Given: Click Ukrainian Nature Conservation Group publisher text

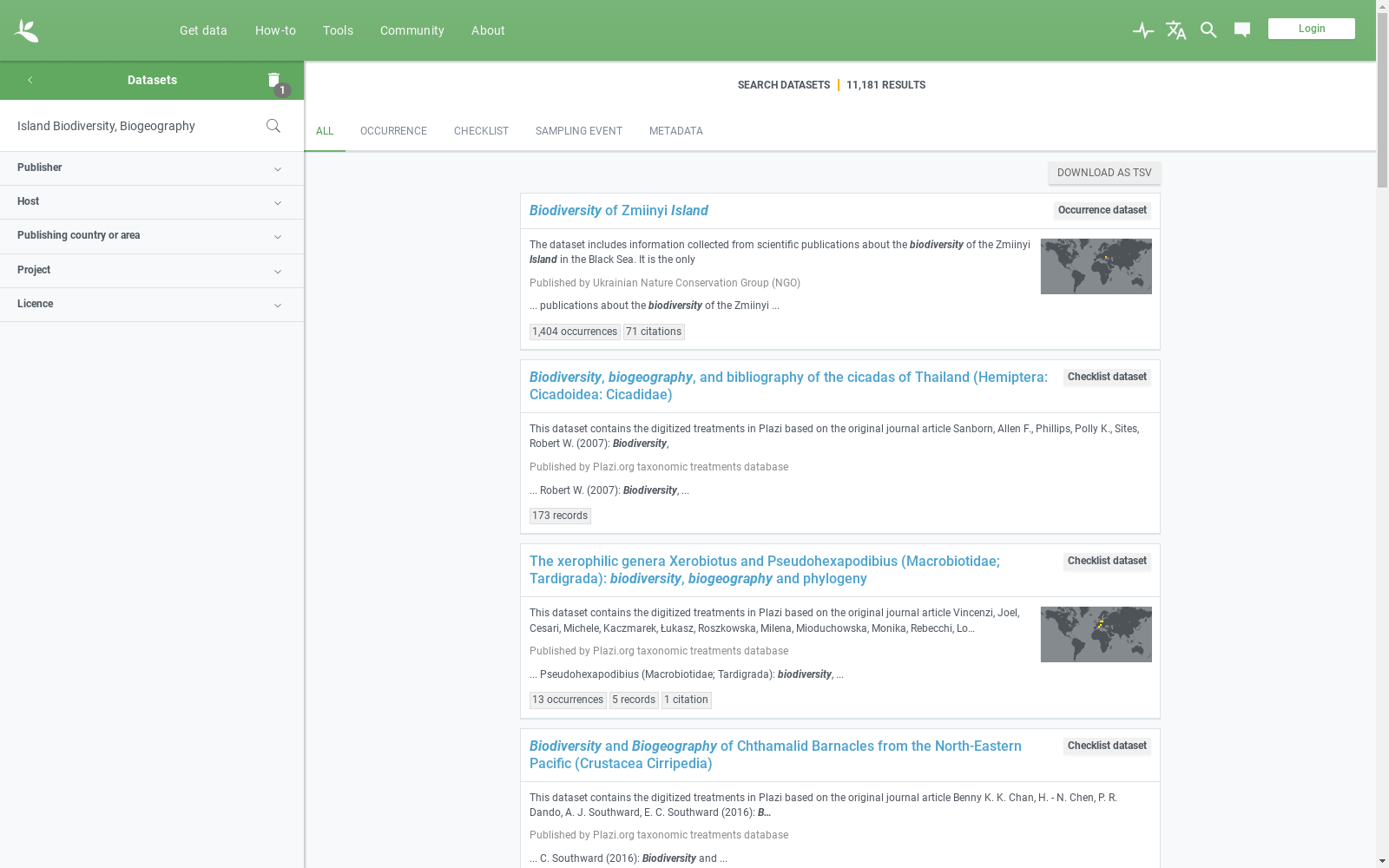Looking at the screenshot, I should click(696, 283).
